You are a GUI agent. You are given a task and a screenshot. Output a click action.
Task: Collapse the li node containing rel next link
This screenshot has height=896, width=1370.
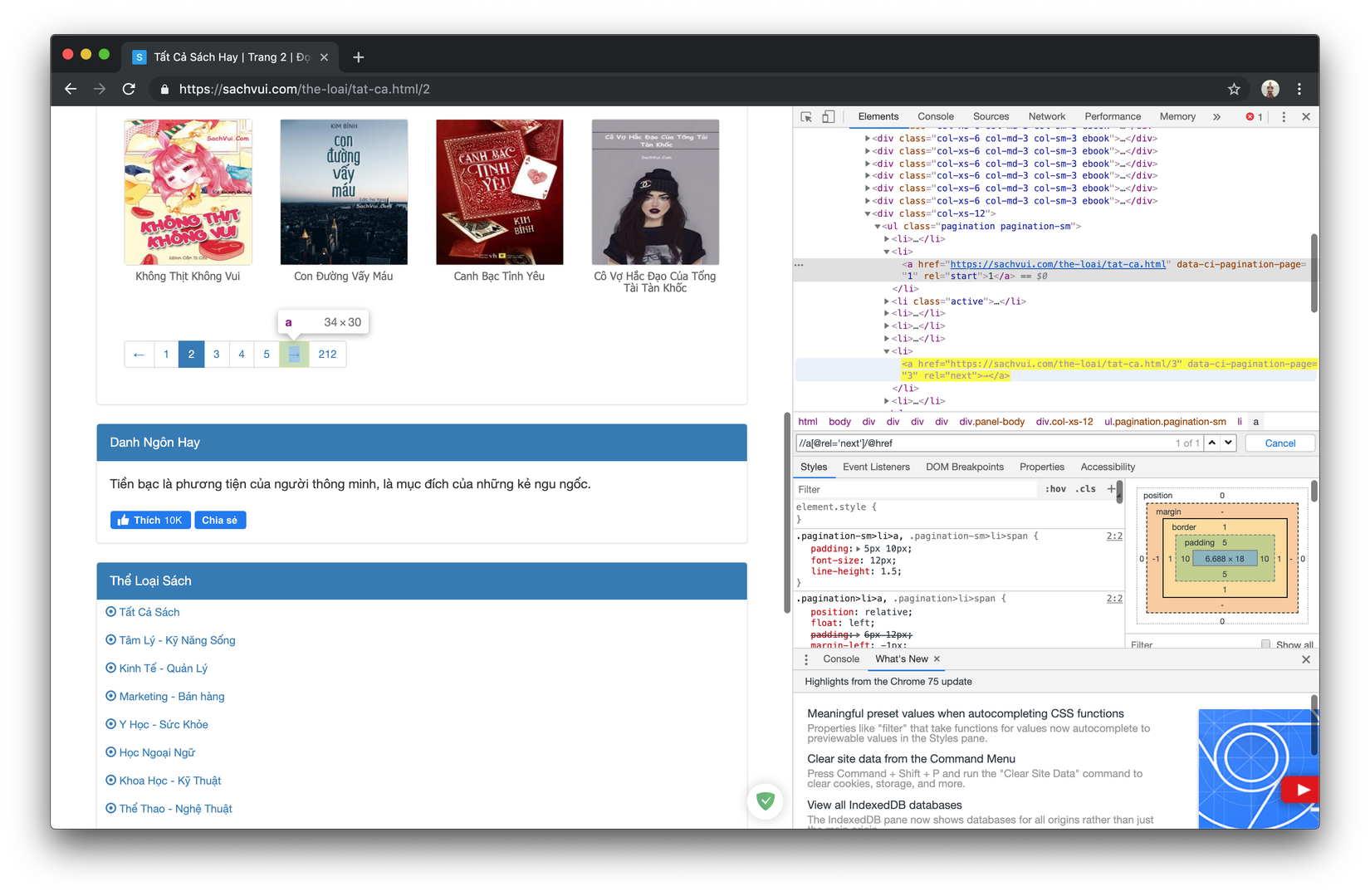point(887,351)
